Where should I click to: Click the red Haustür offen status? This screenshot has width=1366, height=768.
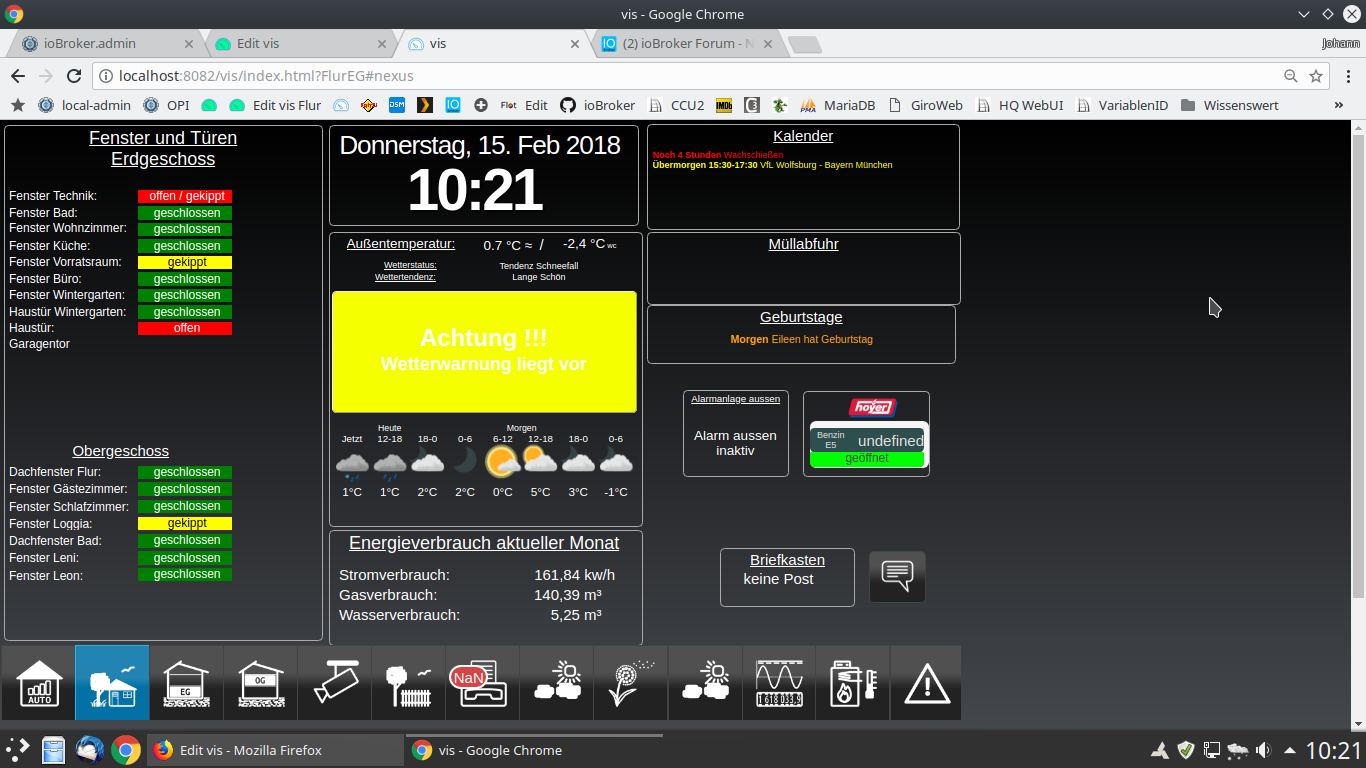coord(185,328)
